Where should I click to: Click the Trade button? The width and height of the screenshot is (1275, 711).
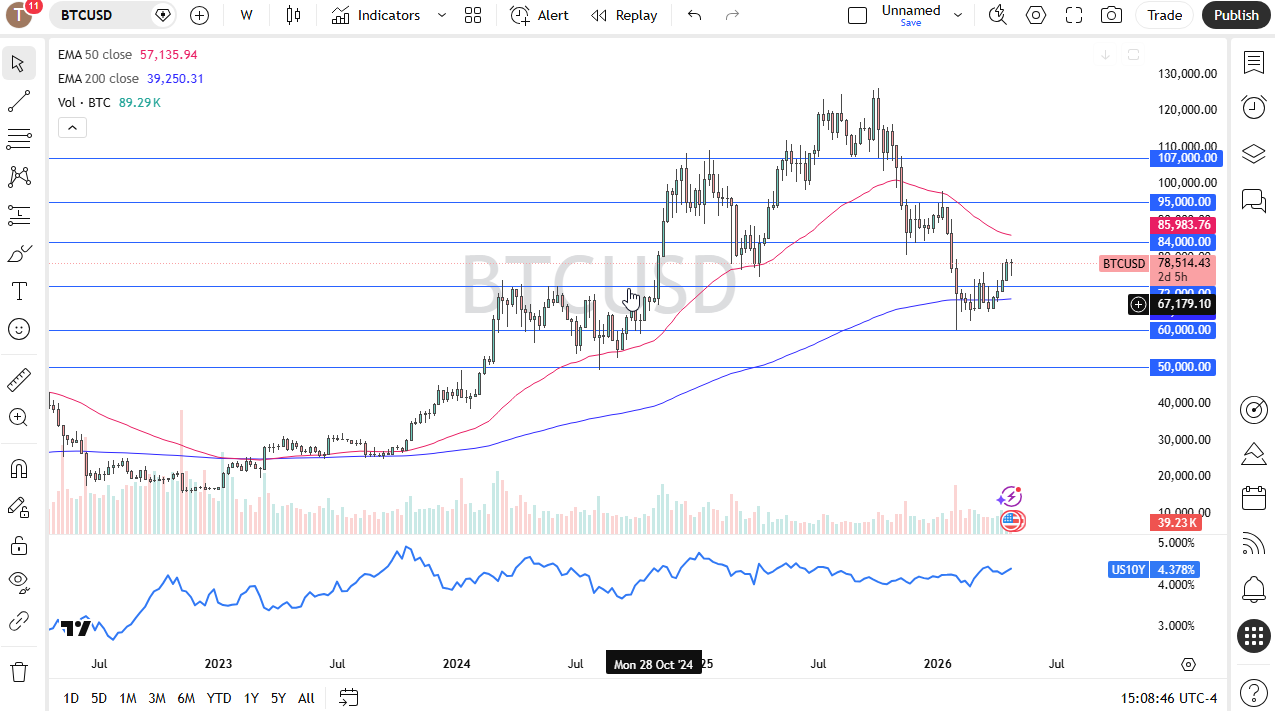(x=1164, y=15)
